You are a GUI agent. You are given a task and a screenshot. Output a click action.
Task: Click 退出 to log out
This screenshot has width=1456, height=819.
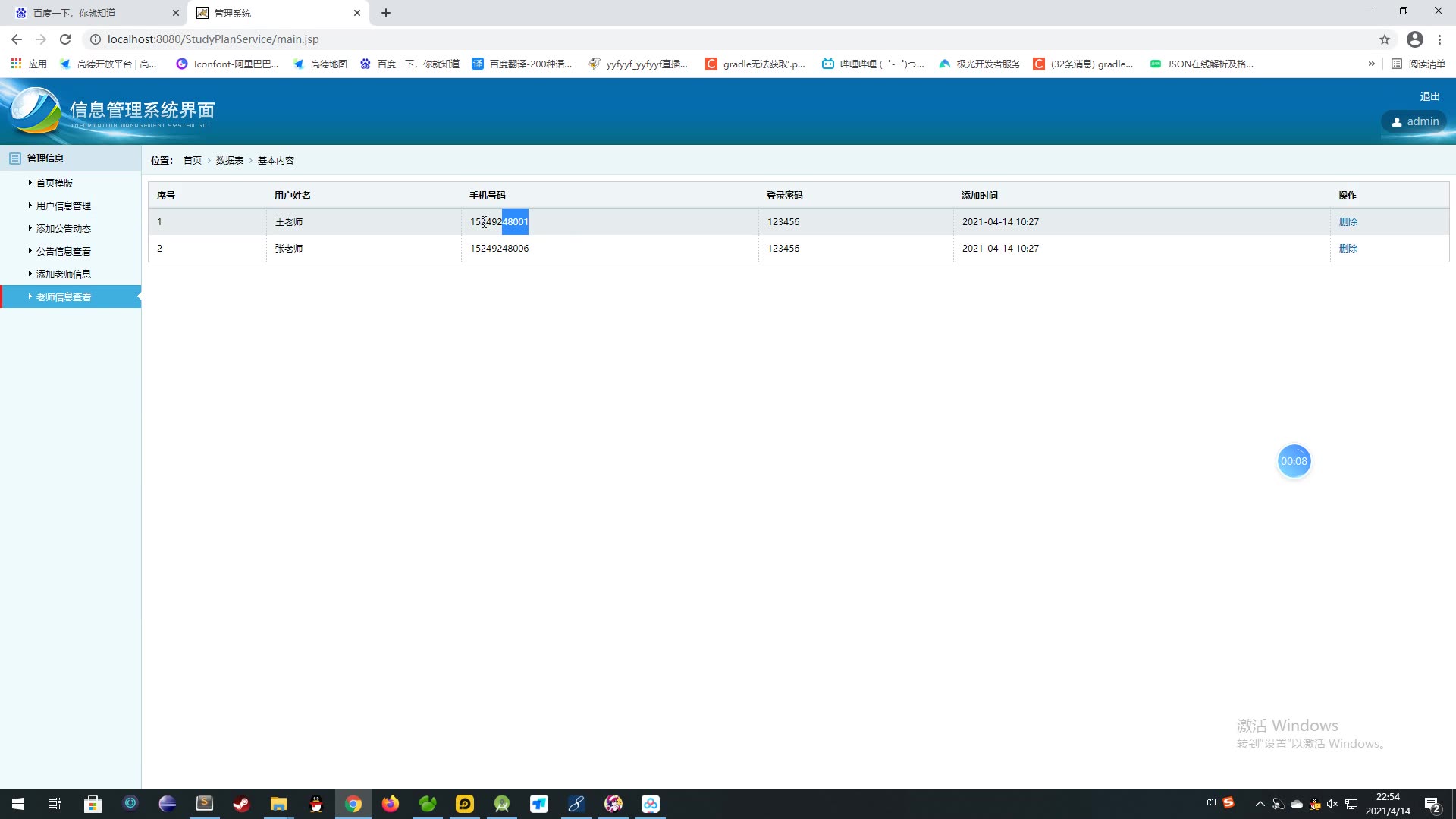(1429, 96)
